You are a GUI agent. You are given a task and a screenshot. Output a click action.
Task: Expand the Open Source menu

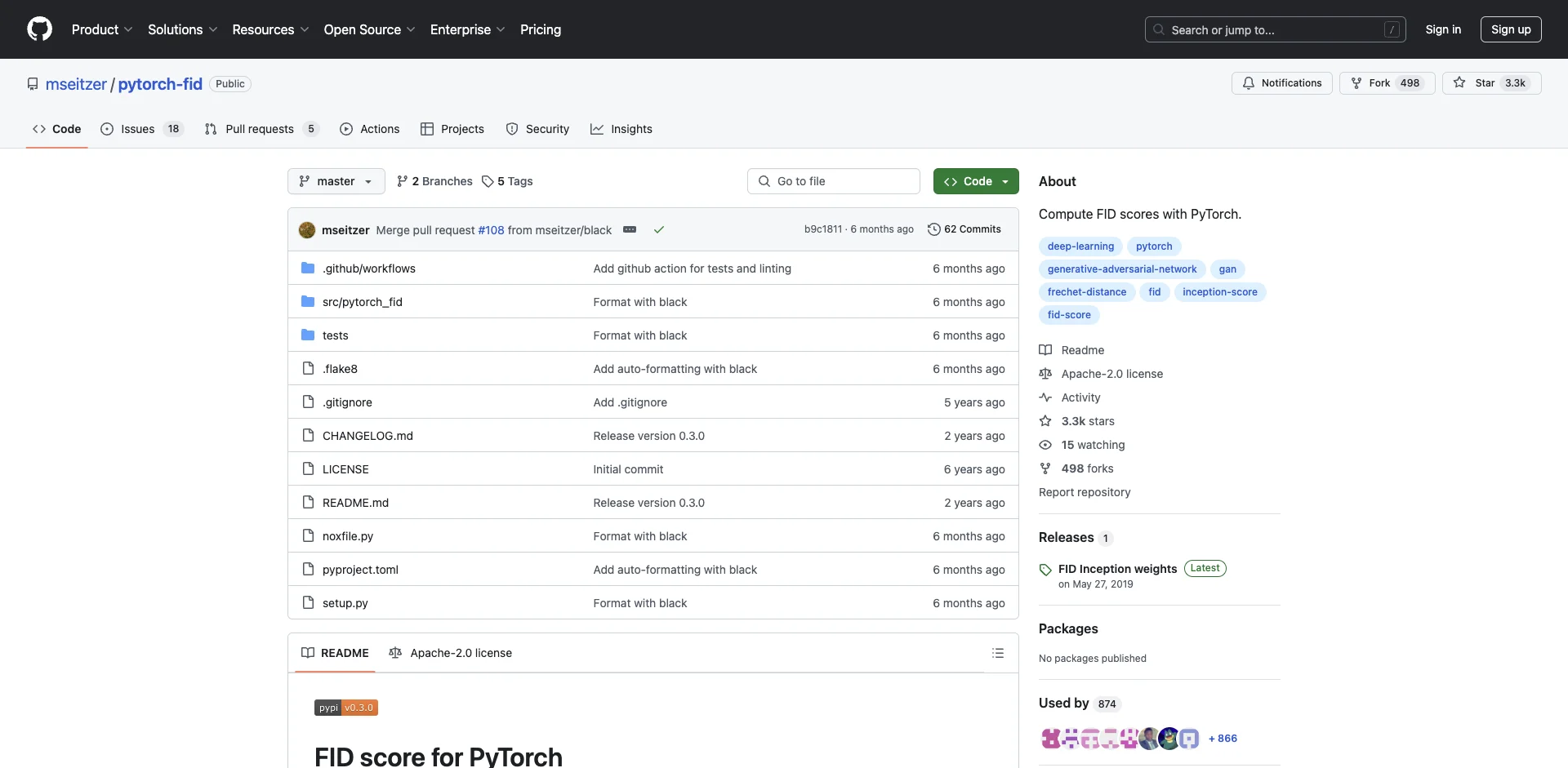point(369,29)
